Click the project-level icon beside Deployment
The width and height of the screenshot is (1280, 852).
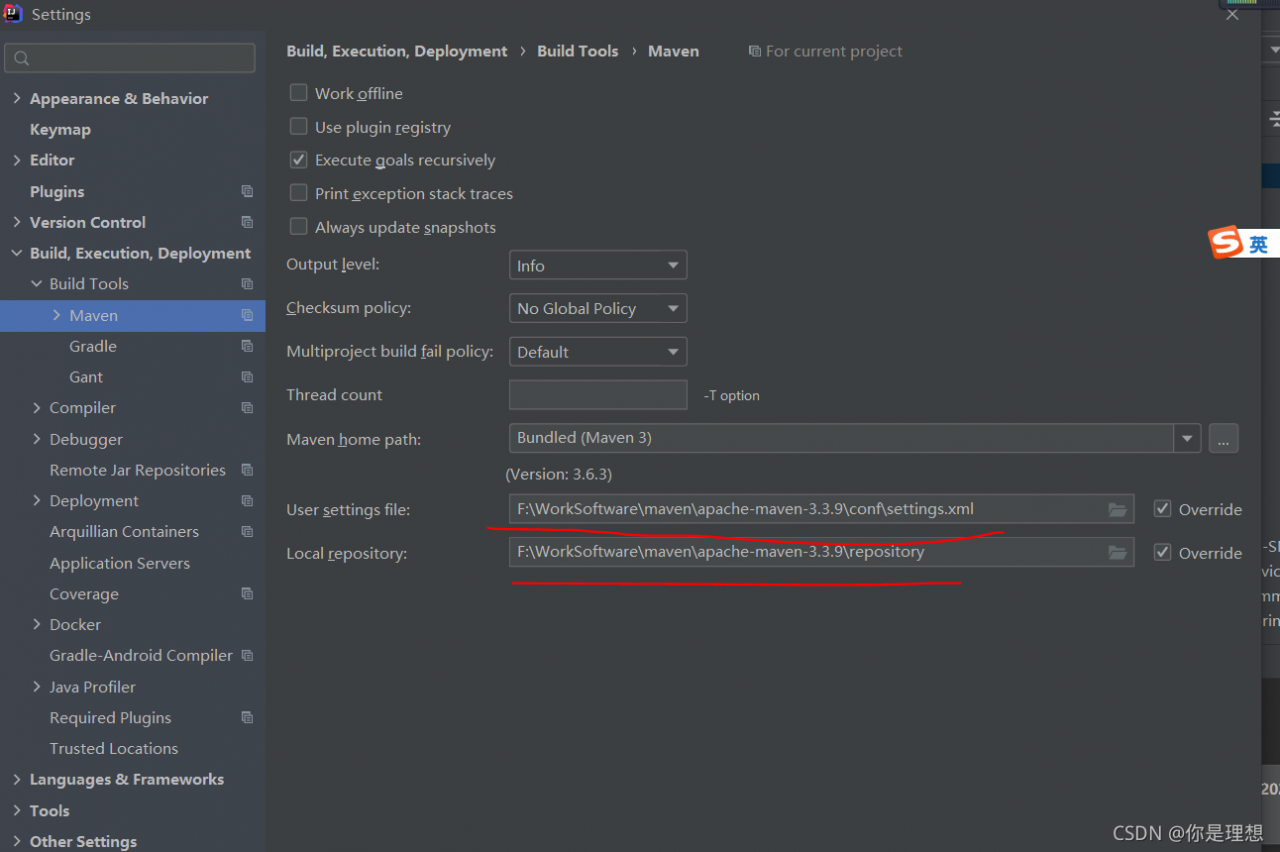click(x=247, y=501)
